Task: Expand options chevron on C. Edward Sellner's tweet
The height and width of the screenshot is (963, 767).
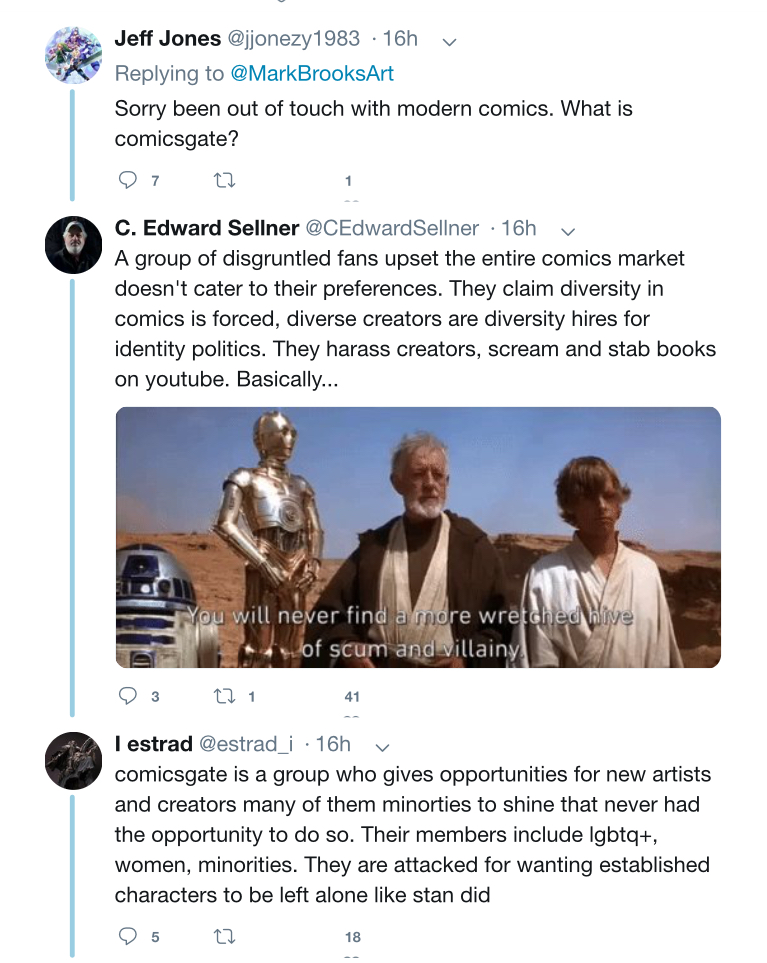Action: click(x=568, y=232)
